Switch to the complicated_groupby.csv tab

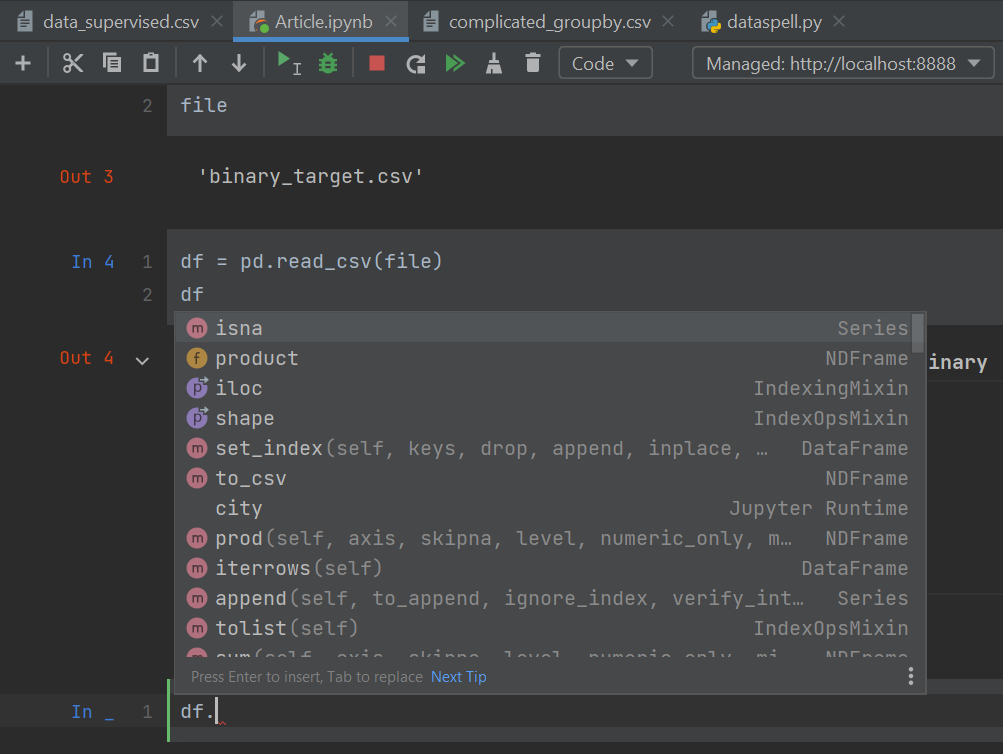549,21
